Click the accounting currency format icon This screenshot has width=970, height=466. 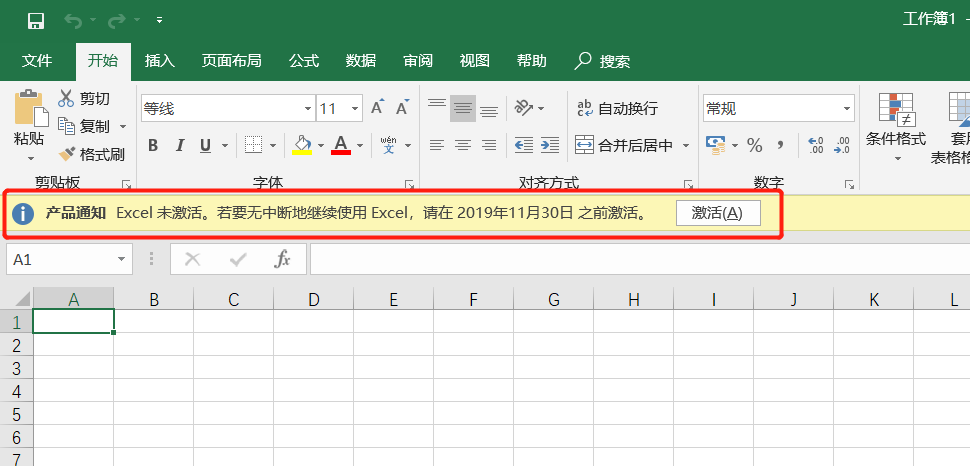(x=716, y=145)
